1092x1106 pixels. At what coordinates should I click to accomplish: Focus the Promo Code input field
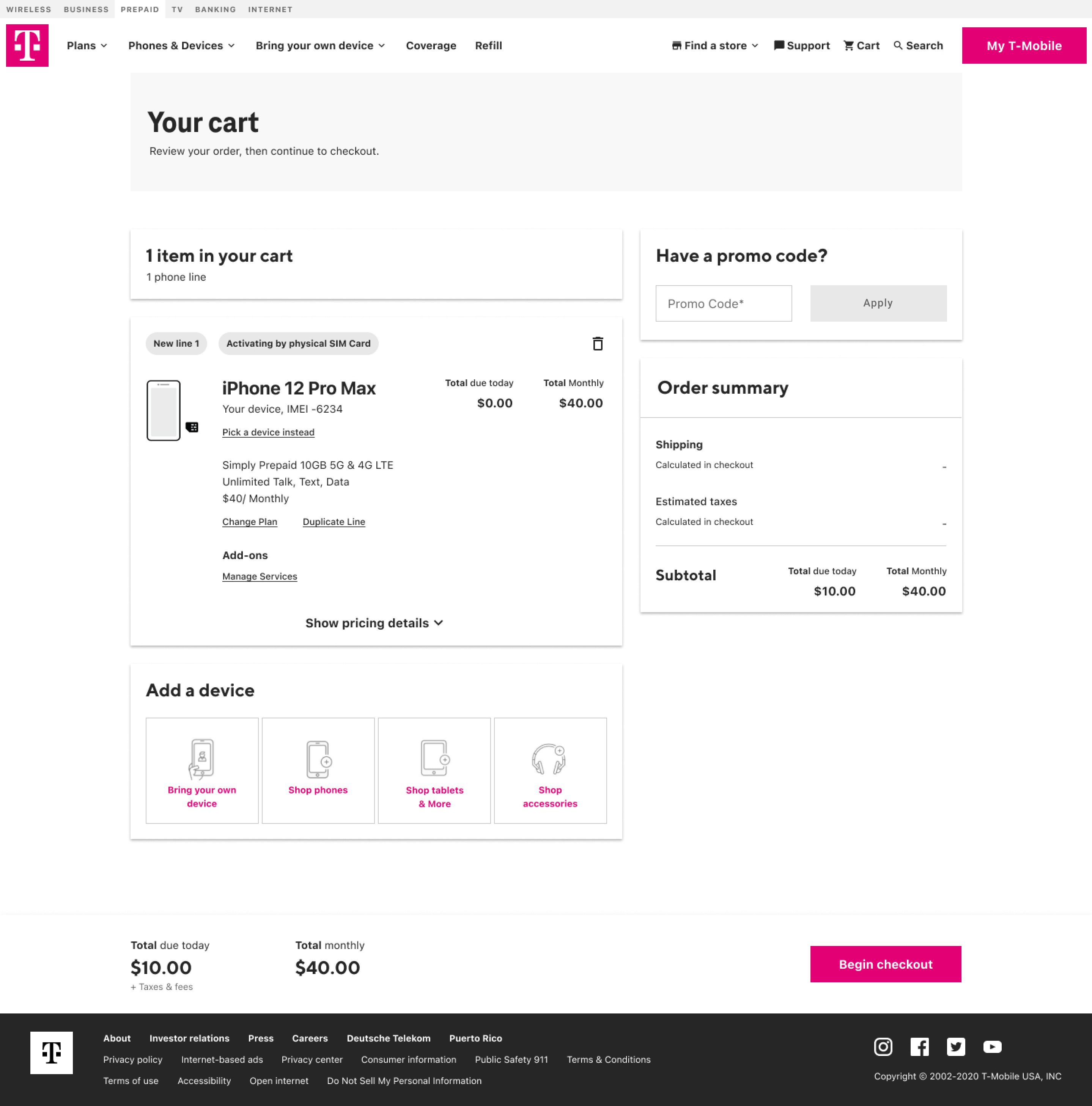[723, 303]
